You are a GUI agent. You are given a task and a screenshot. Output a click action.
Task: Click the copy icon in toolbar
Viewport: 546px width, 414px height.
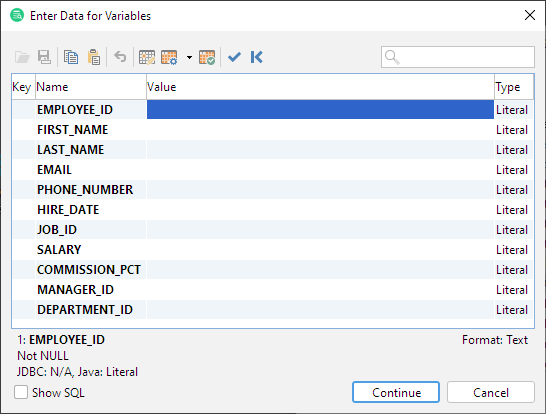tap(71, 57)
